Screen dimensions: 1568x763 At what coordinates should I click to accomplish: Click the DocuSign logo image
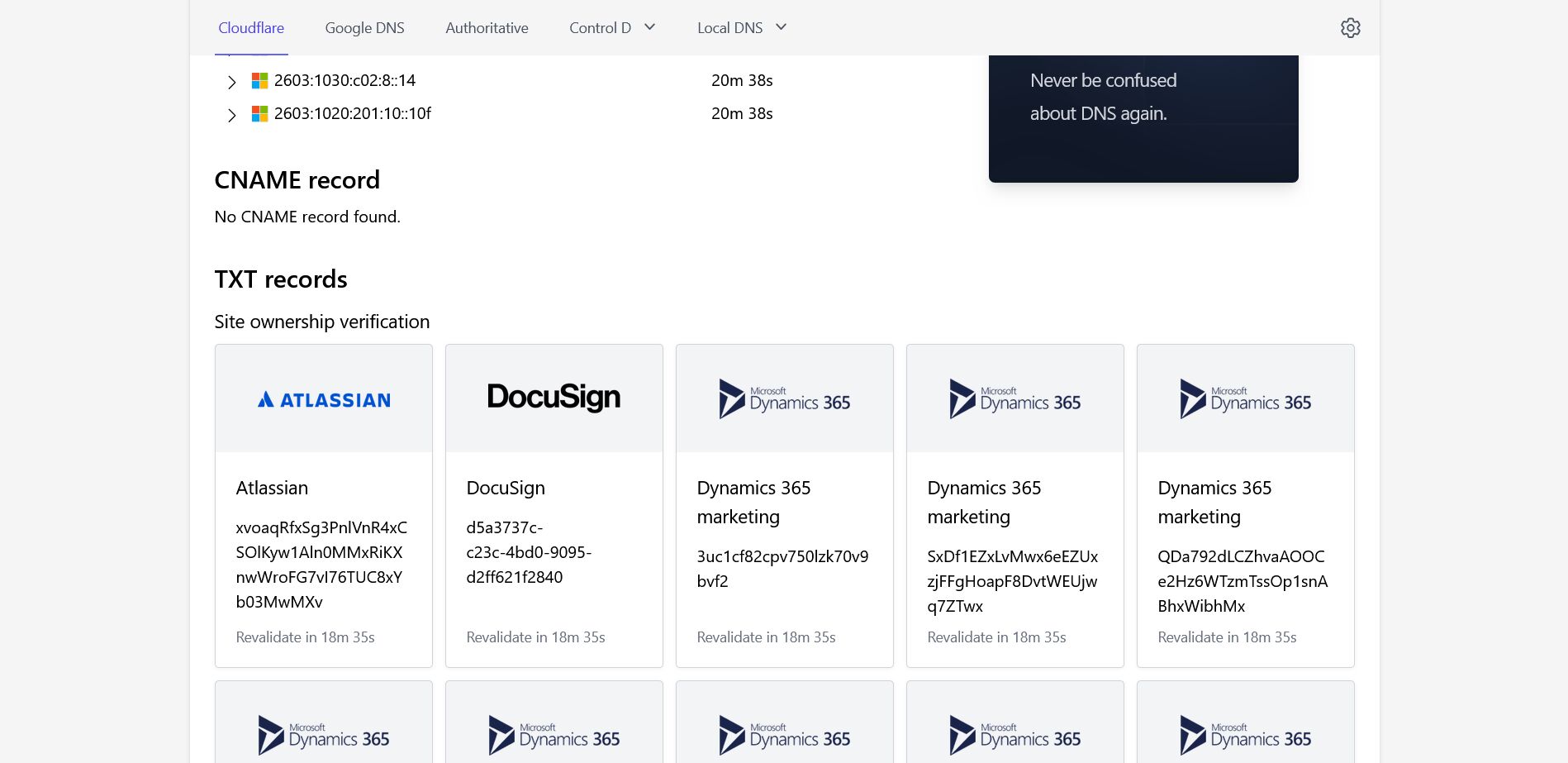pos(554,398)
